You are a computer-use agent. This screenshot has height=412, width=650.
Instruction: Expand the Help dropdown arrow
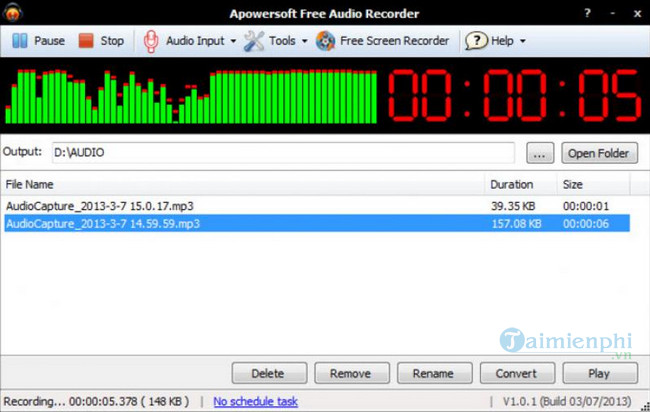coord(523,41)
